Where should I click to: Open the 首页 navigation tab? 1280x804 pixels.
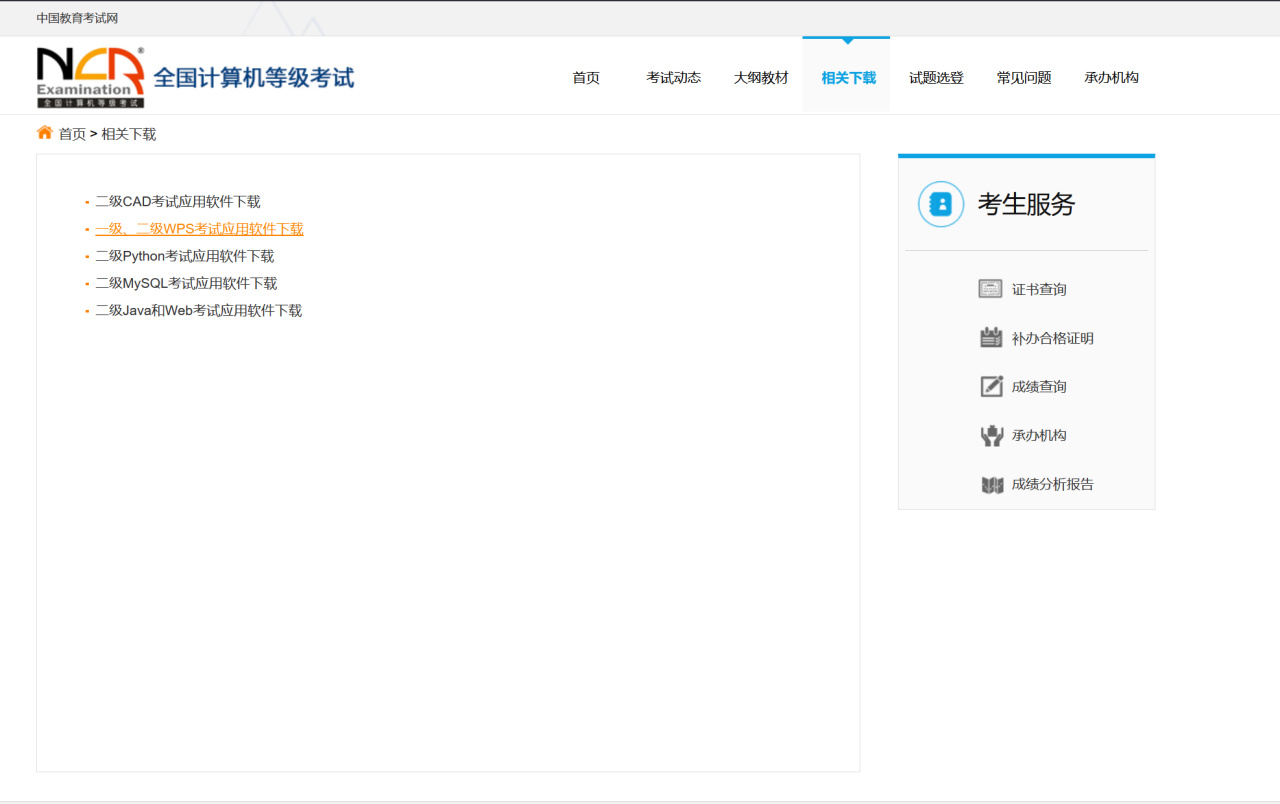586,78
